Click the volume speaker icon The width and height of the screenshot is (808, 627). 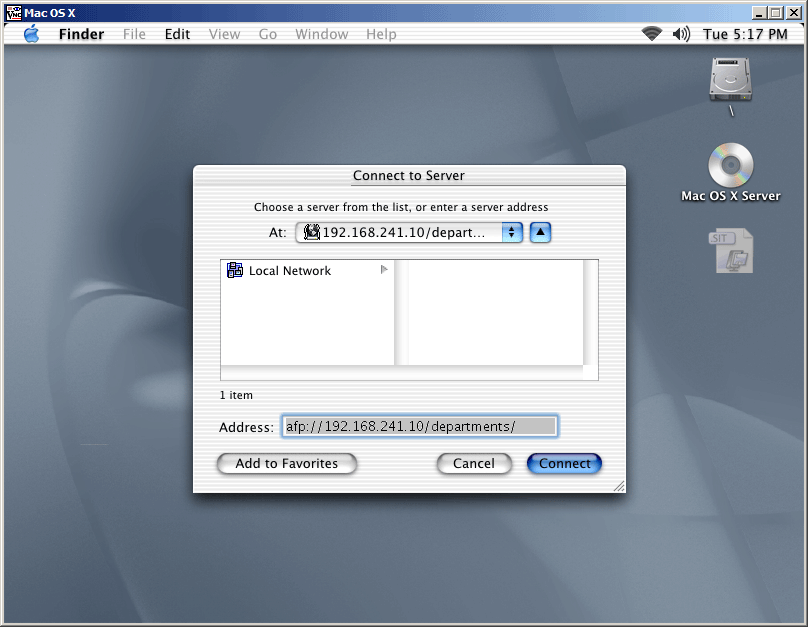(681, 34)
